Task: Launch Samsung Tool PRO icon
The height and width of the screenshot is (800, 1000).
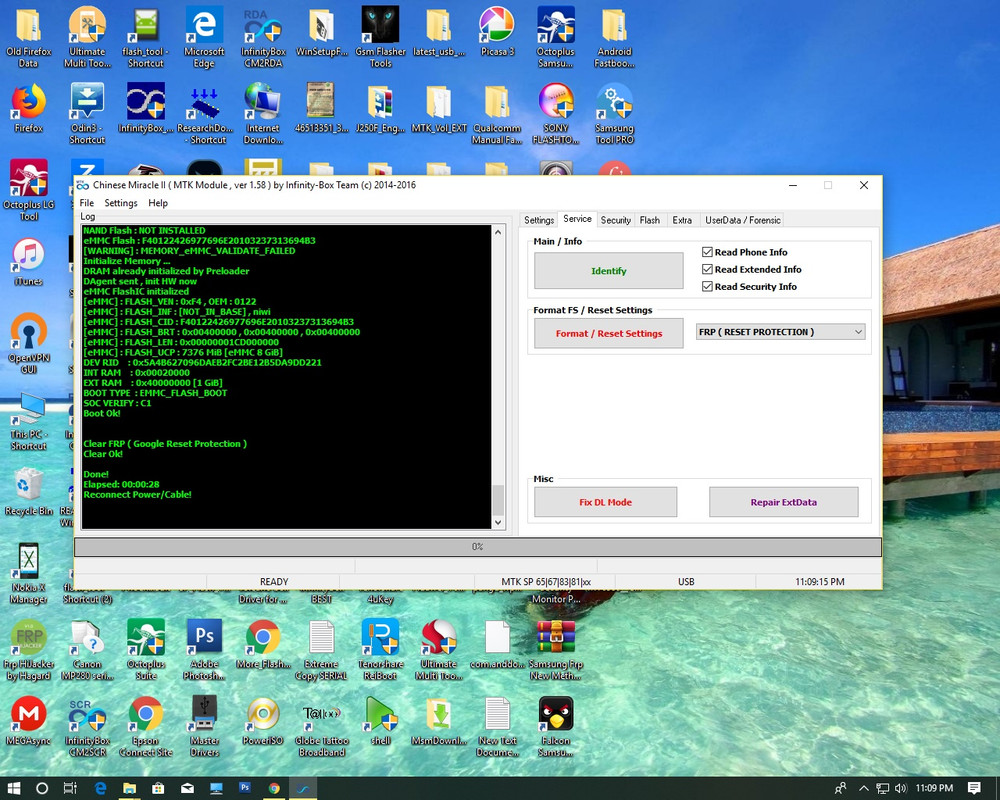Action: [614, 114]
